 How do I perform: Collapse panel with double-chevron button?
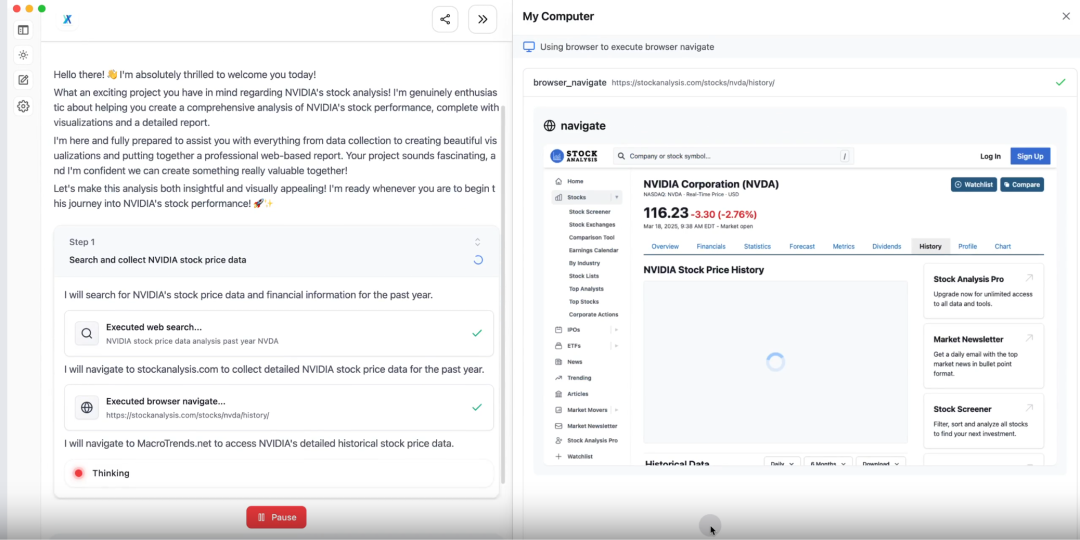pyautogui.click(x=483, y=19)
